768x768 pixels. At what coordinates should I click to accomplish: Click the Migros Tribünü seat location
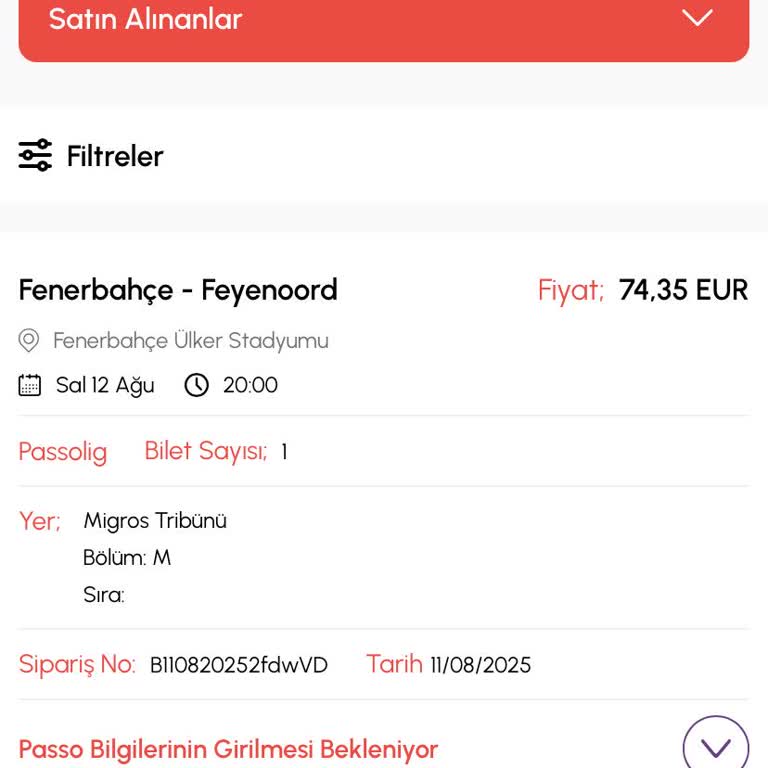coord(155,521)
